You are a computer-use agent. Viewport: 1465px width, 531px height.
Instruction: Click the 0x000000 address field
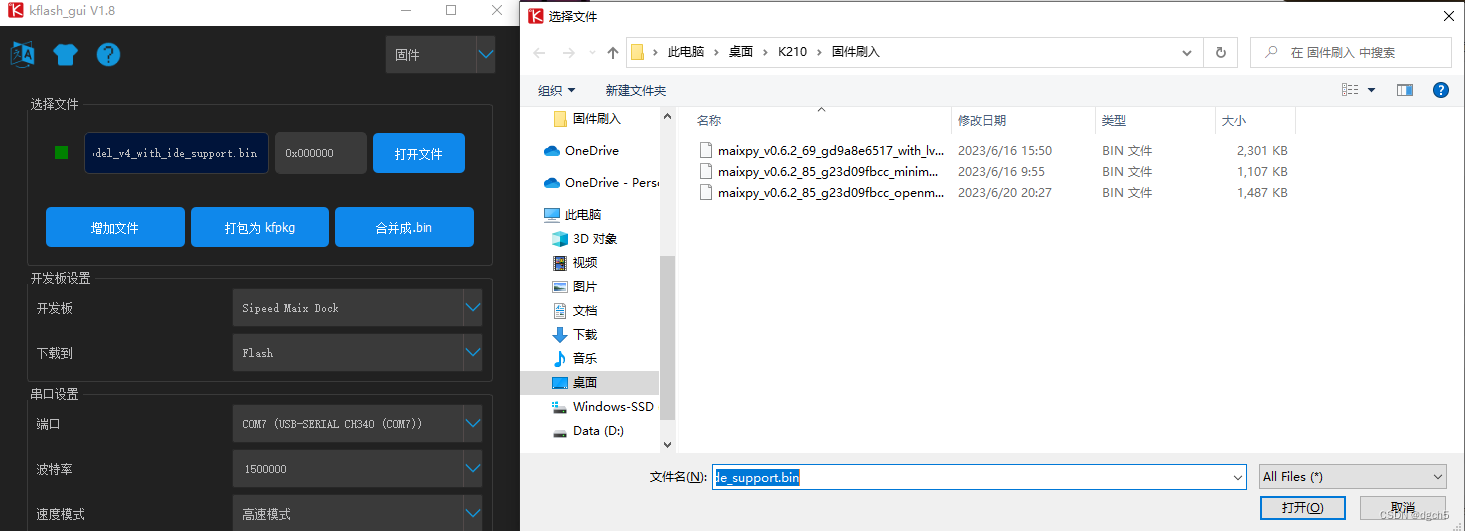tap(320, 153)
